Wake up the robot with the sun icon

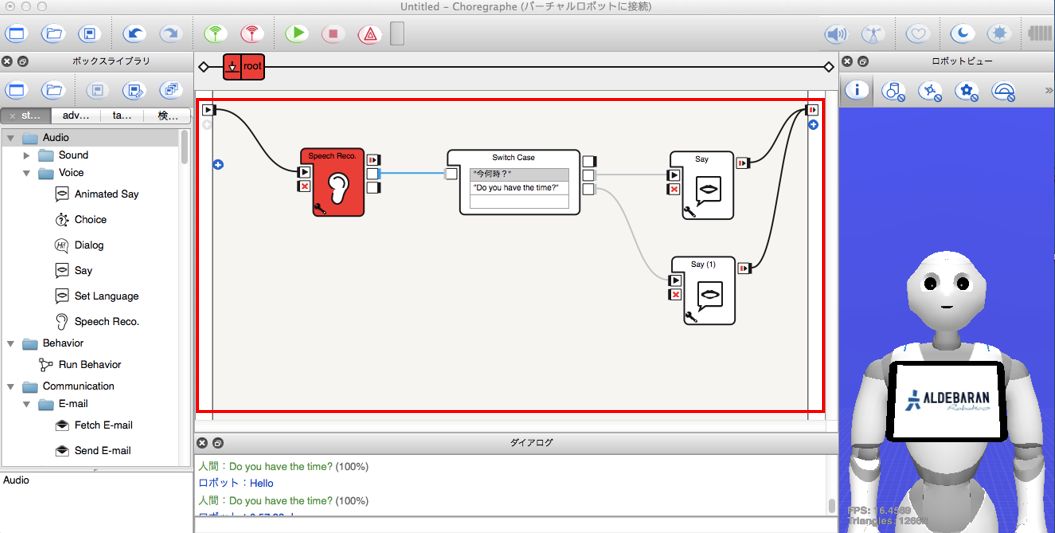pyautogui.click(x=999, y=34)
